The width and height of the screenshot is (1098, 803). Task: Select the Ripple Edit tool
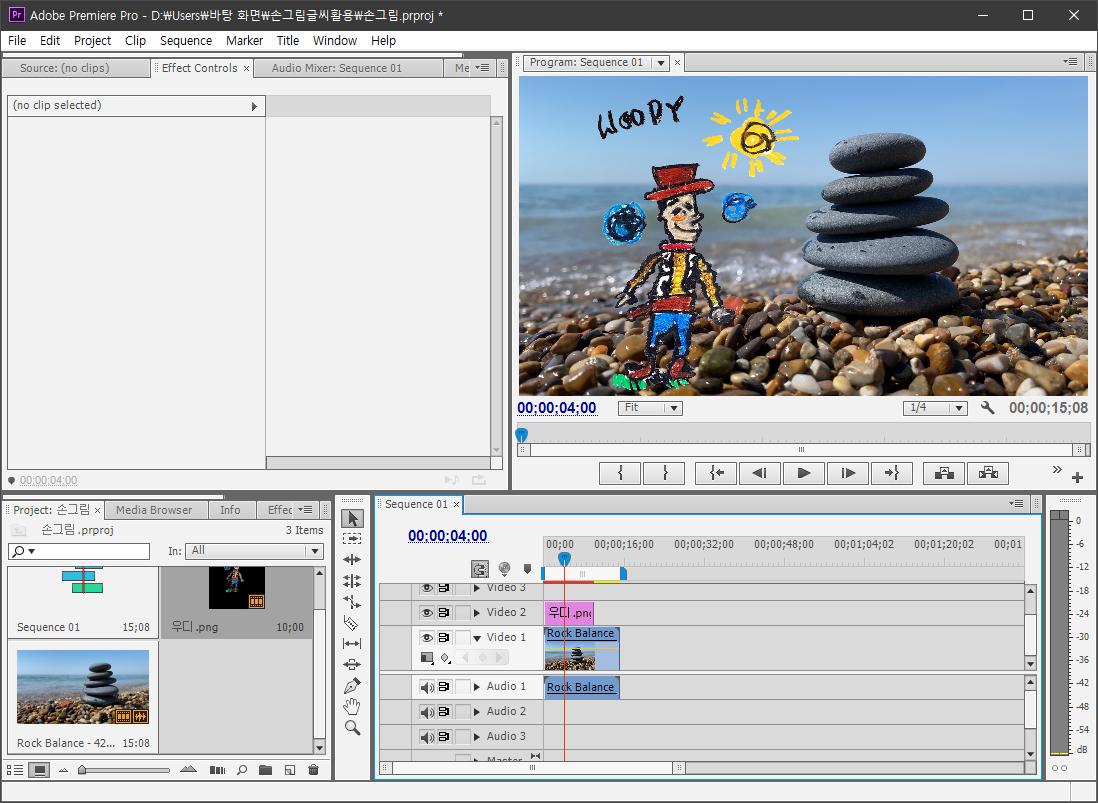352,559
